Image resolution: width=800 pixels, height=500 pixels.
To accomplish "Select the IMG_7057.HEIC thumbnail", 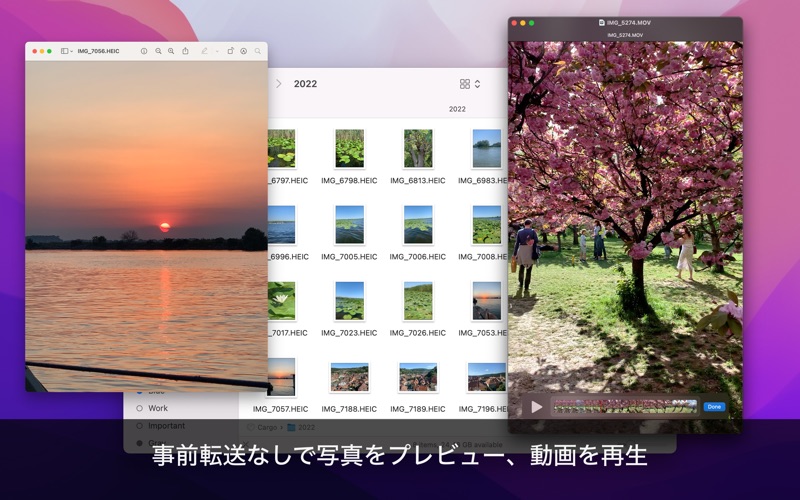I will pyautogui.click(x=282, y=377).
